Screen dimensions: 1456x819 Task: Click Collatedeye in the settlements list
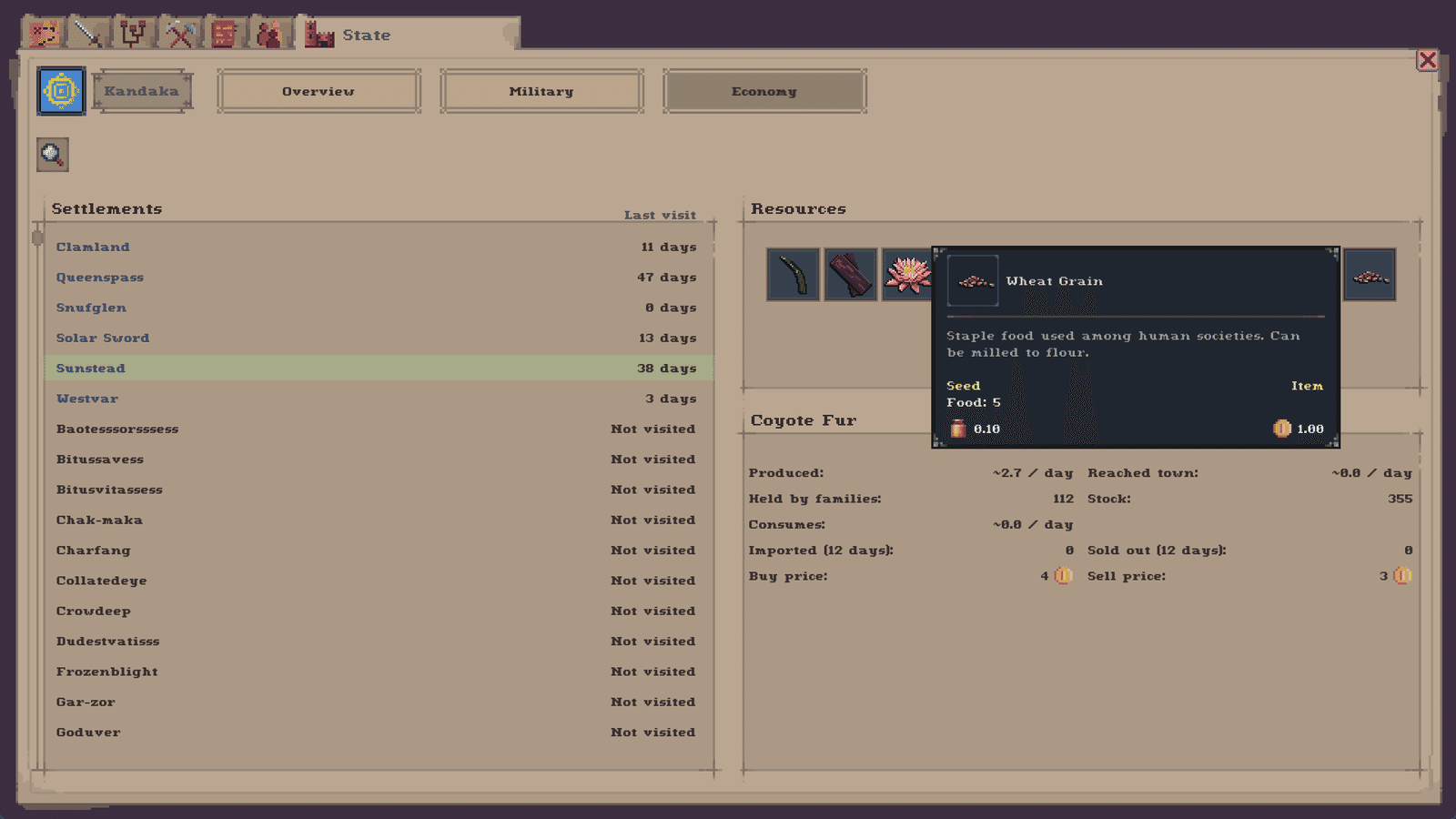pyautogui.click(x=379, y=581)
